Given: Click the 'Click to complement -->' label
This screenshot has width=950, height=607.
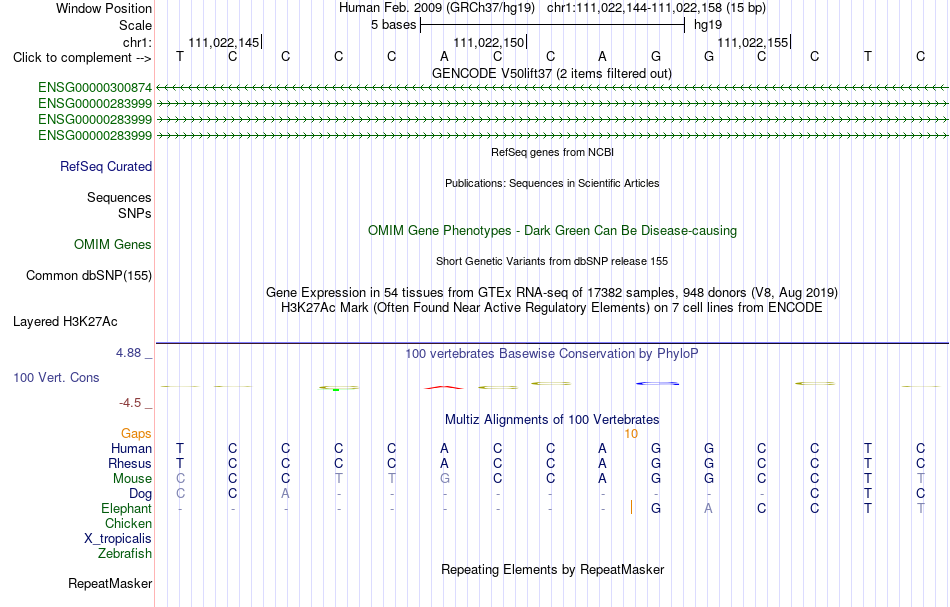Looking at the screenshot, I should (82, 58).
